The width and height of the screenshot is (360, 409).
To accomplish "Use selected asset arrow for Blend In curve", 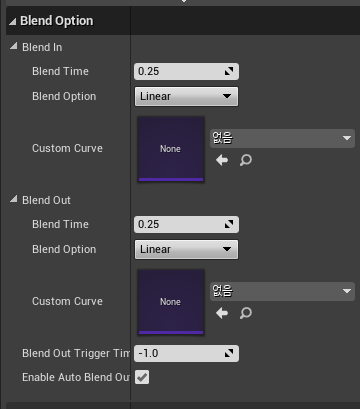I will click(x=222, y=160).
